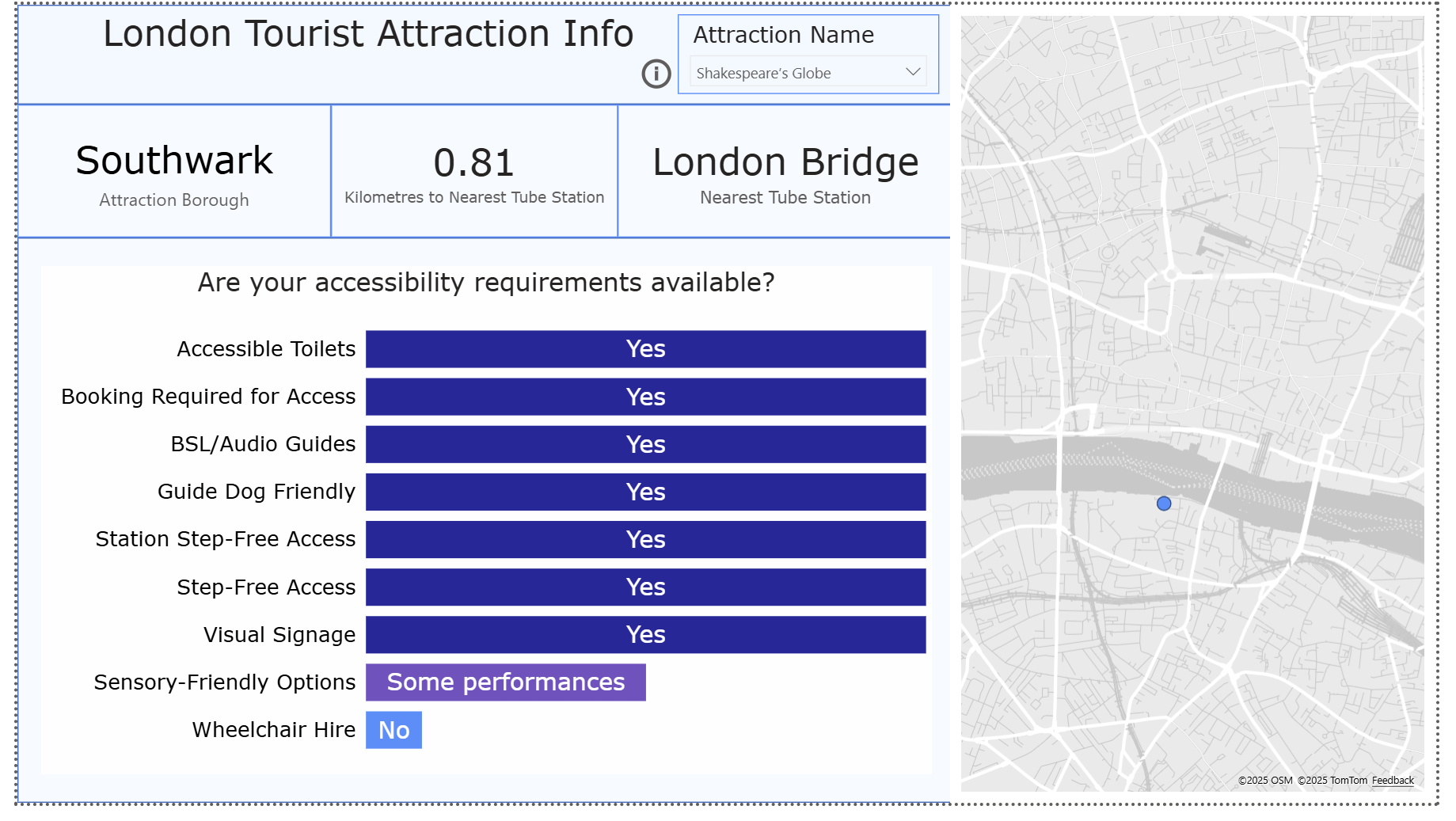Click the 0.81 Kilometres to Tube card
The width and height of the screenshot is (1456, 821).
(x=474, y=172)
